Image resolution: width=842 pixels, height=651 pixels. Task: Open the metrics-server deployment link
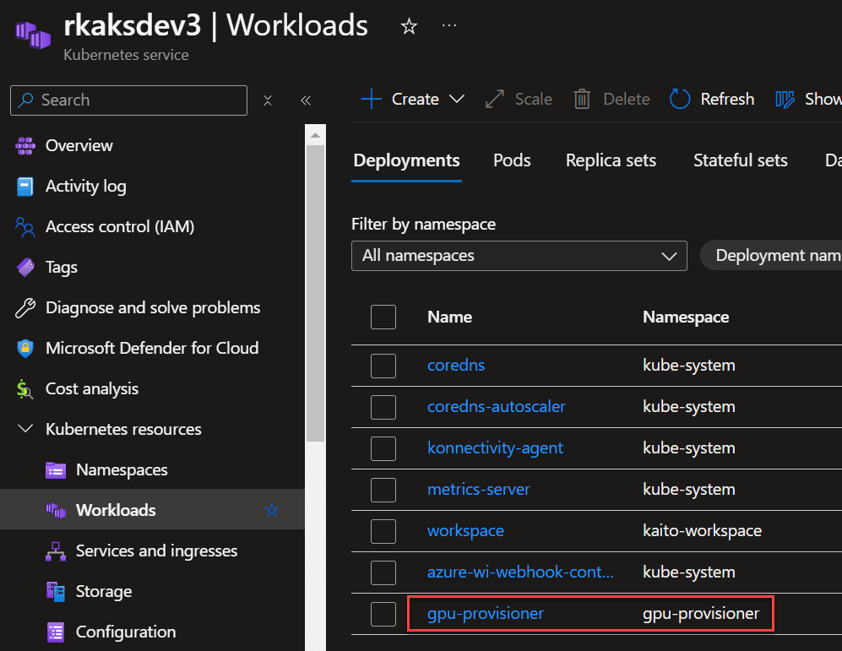478,489
